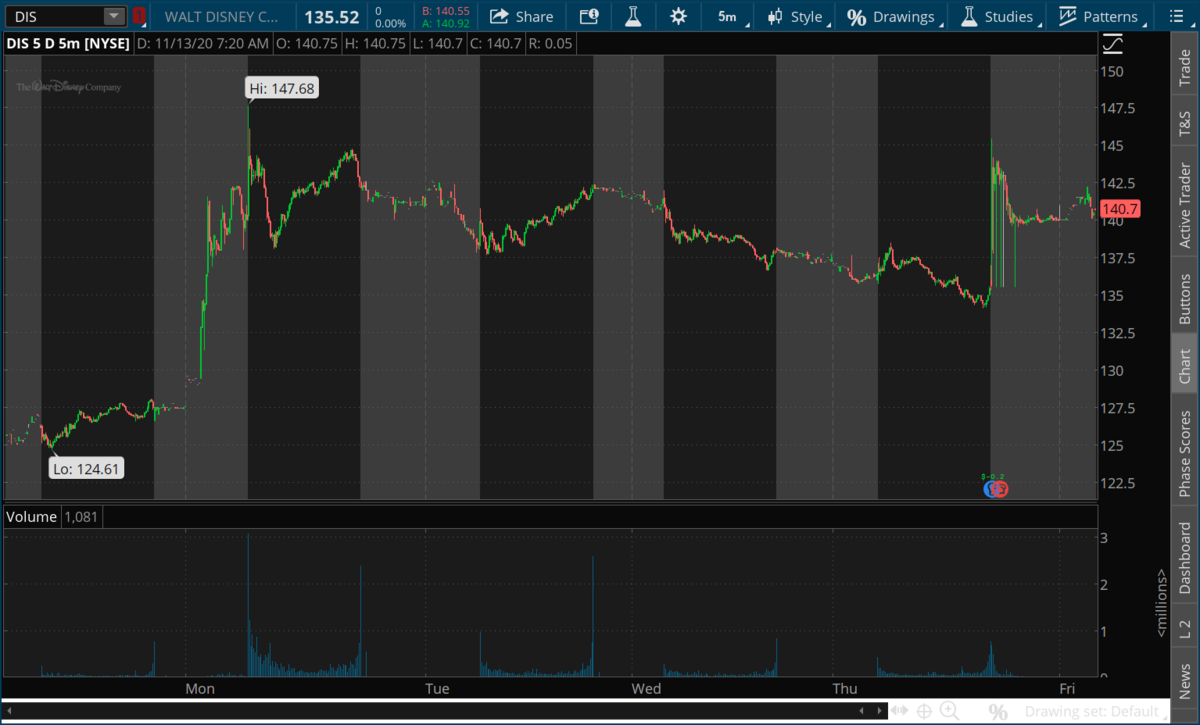Open the Dashboard side tab
1200x725 pixels.
click(1185, 555)
